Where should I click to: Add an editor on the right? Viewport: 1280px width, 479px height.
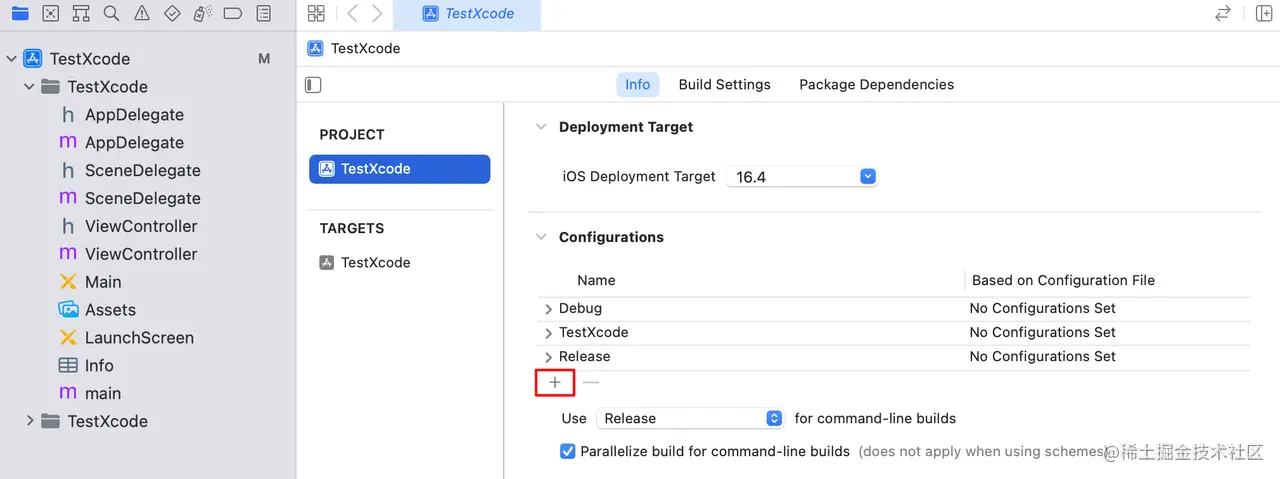(1264, 14)
